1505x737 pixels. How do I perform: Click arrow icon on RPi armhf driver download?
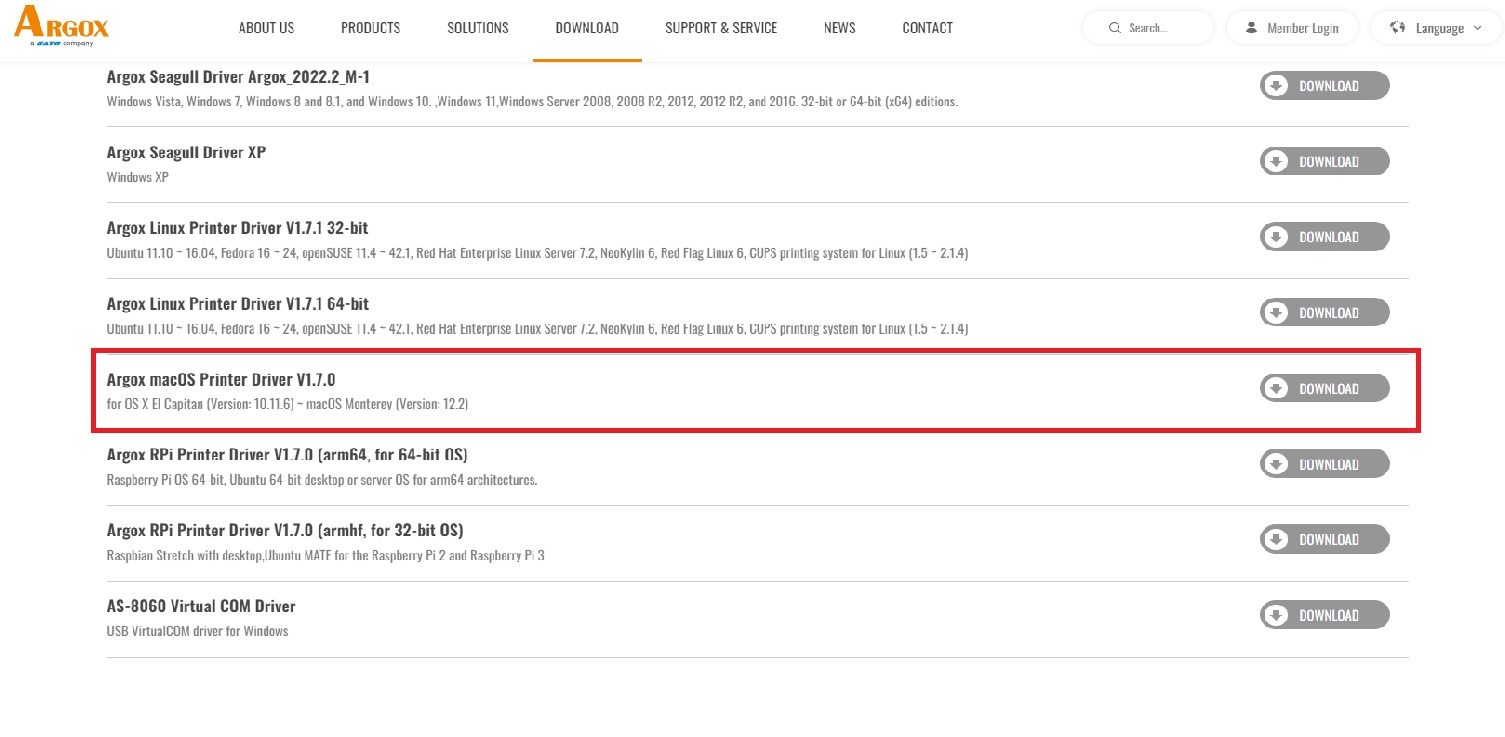tap(1276, 540)
